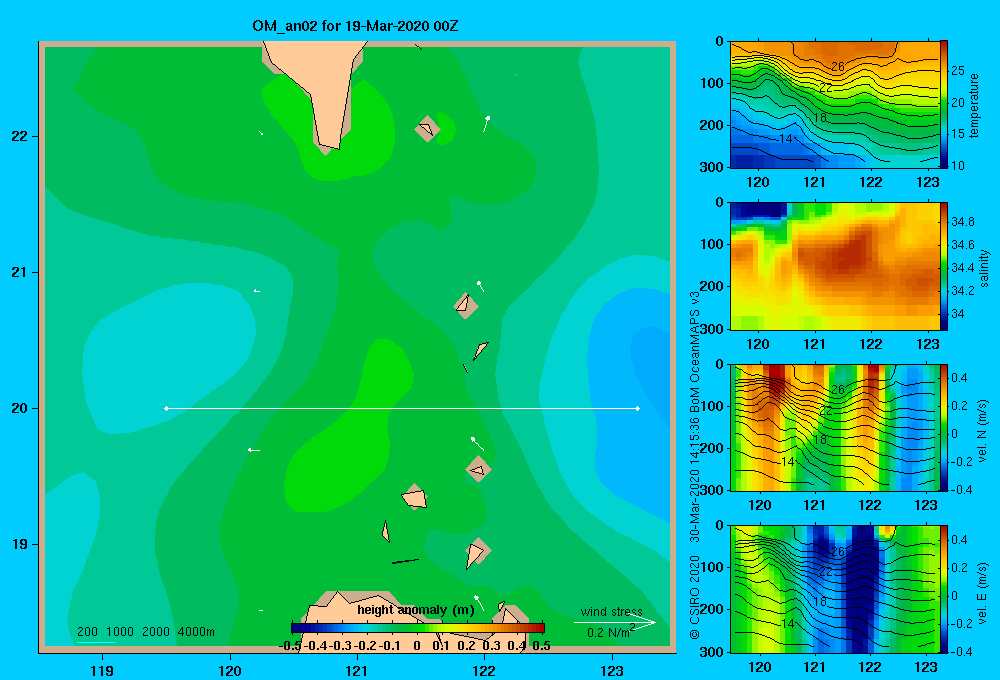Click the small island near 22N east of Taiwan
This screenshot has height=680, width=1000.
coord(426,129)
